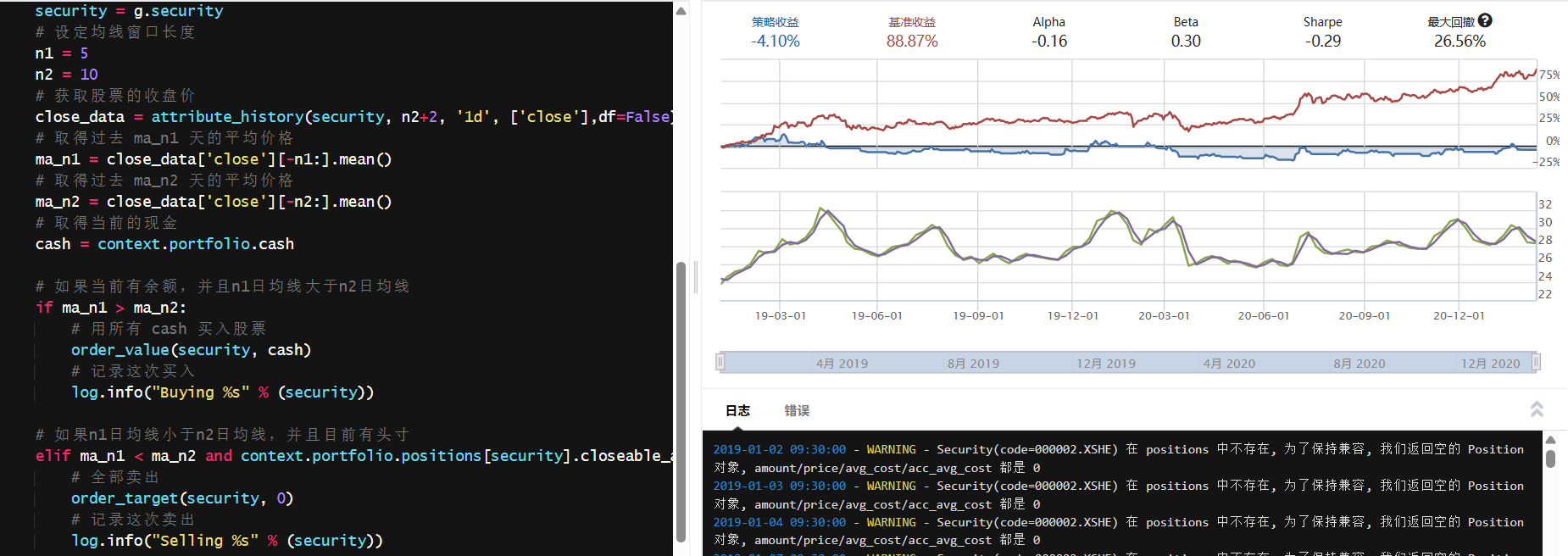Click the 19-03-01 date on chart axis
The height and width of the screenshot is (556, 1568).
point(781,315)
